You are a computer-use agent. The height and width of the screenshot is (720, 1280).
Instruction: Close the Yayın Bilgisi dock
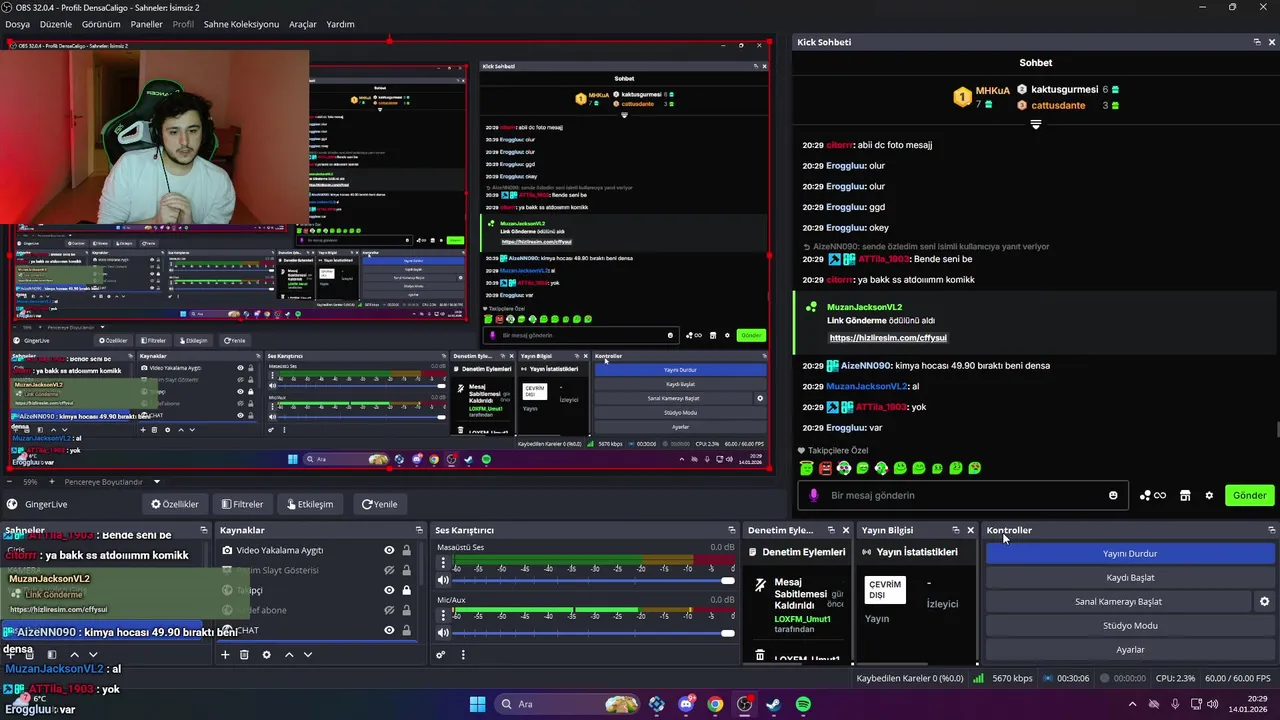pos(970,530)
